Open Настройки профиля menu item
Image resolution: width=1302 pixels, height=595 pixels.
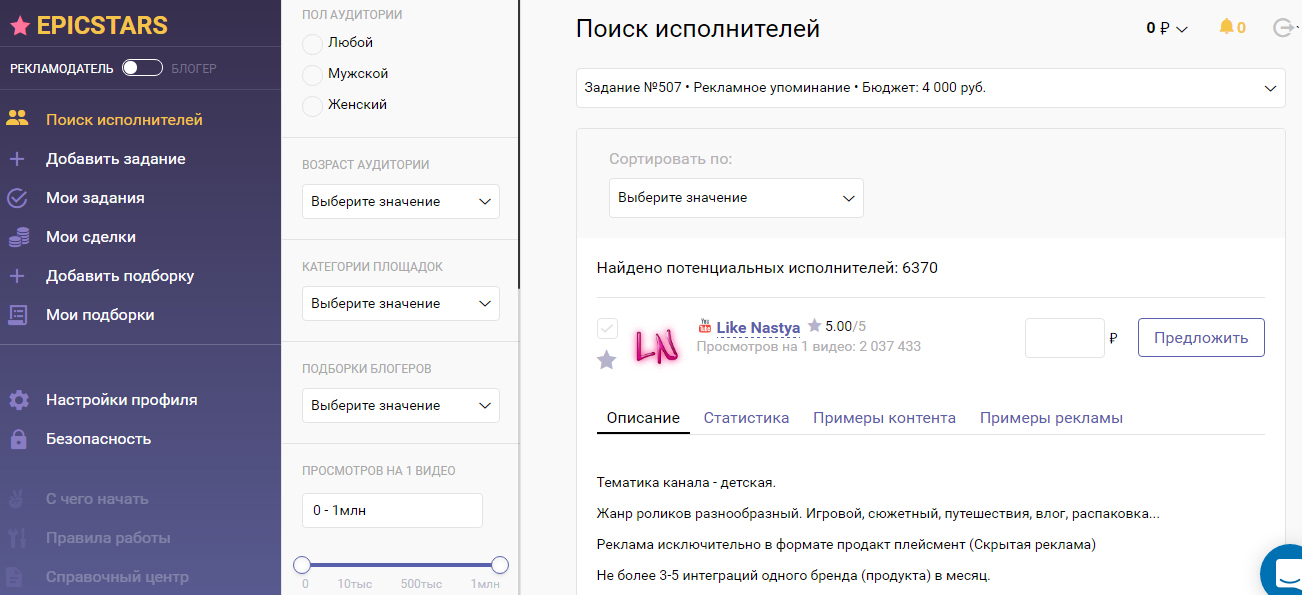[x=122, y=400]
